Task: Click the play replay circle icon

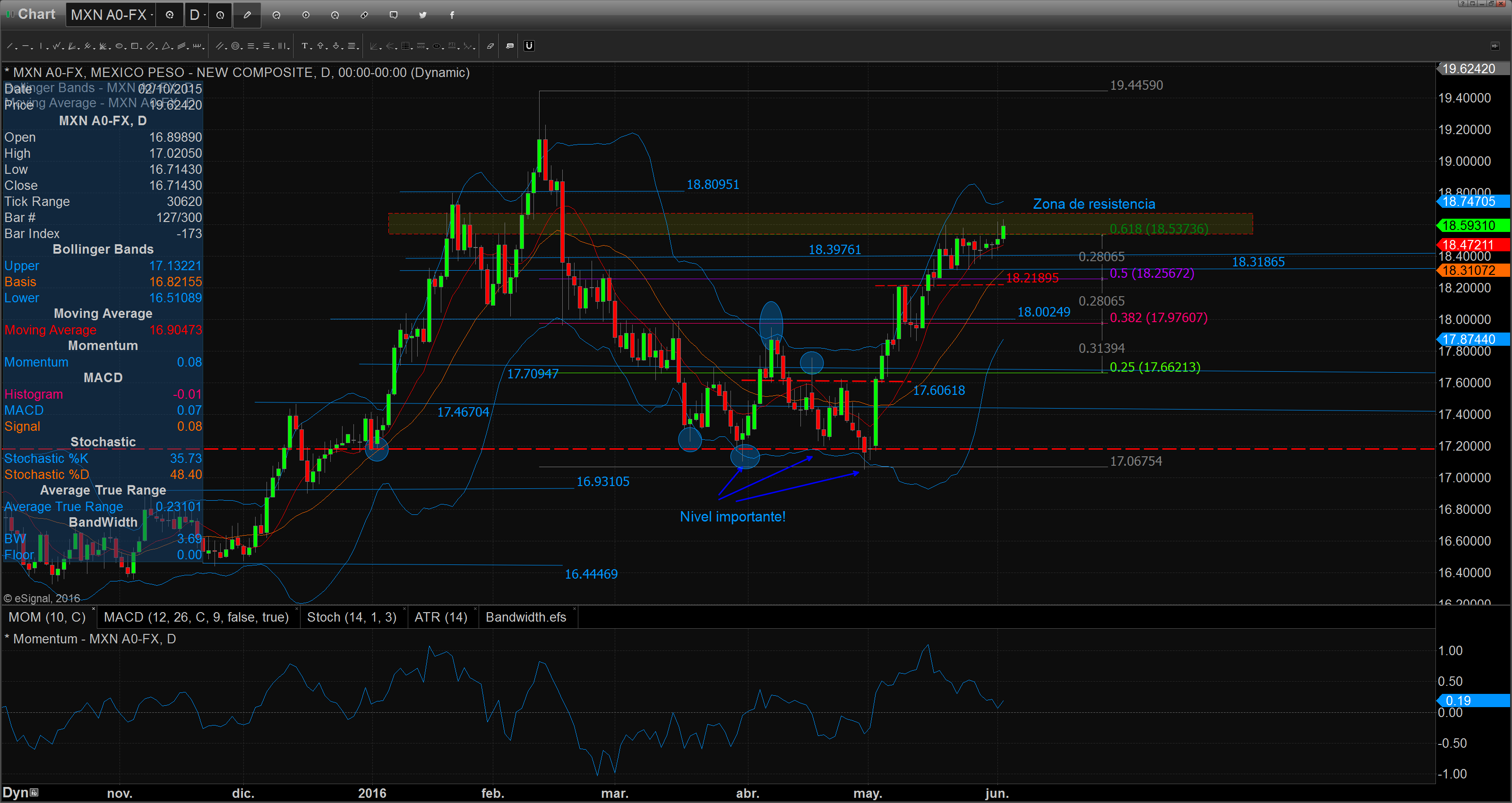Action: 306,15
